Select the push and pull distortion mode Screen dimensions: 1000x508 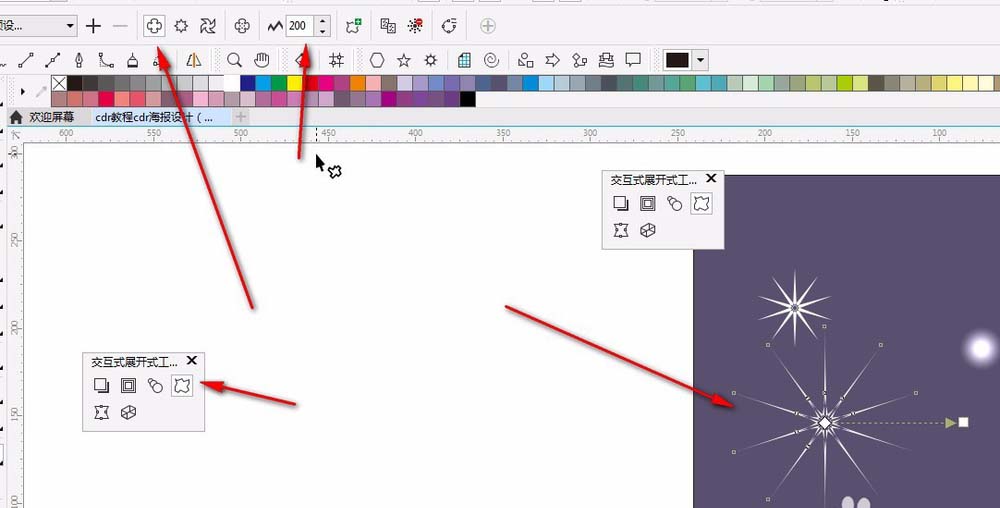pos(154,26)
